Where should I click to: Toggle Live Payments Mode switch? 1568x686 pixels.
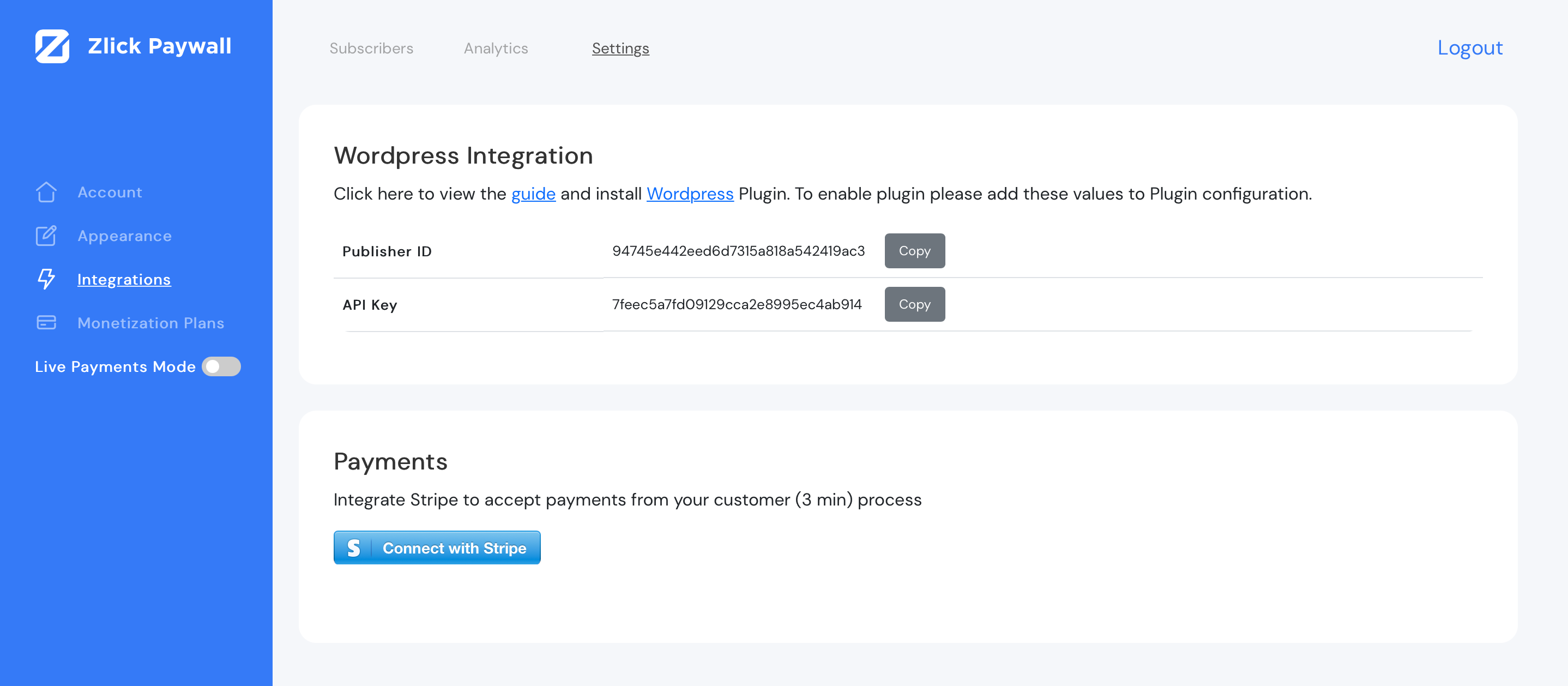pyautogui.click(x=221, y=366)
